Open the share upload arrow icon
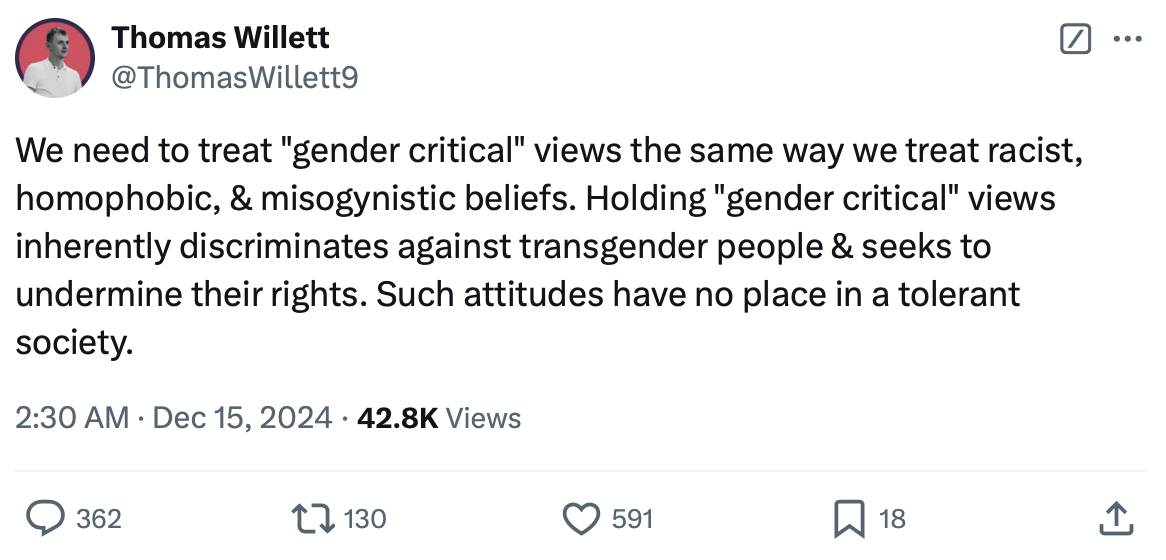The width and height of the screenshot is (1166, 560). (1118, 518)
